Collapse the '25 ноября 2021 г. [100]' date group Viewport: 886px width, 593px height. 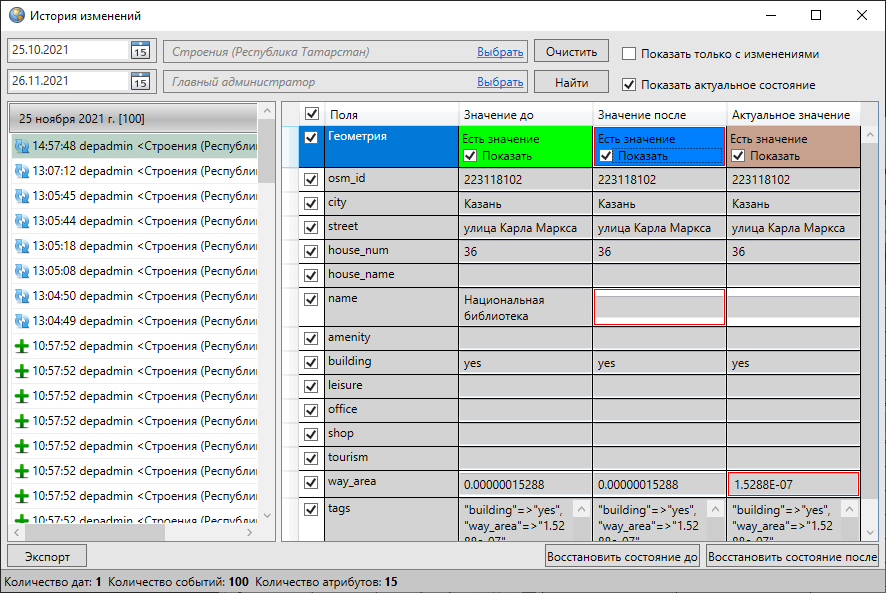tap(132, 119)
